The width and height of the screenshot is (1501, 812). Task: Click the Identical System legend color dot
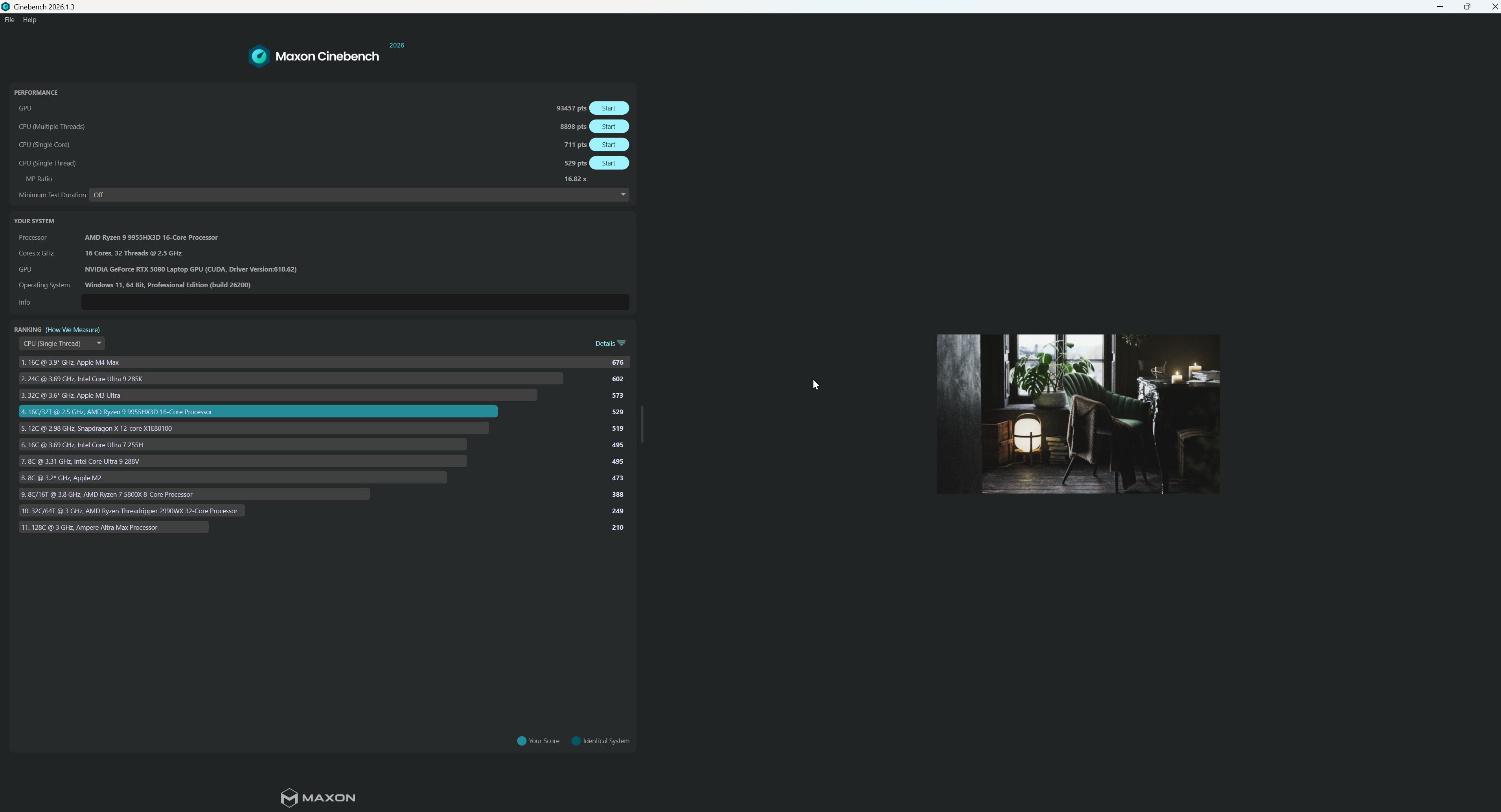click(x=576, y=741)
